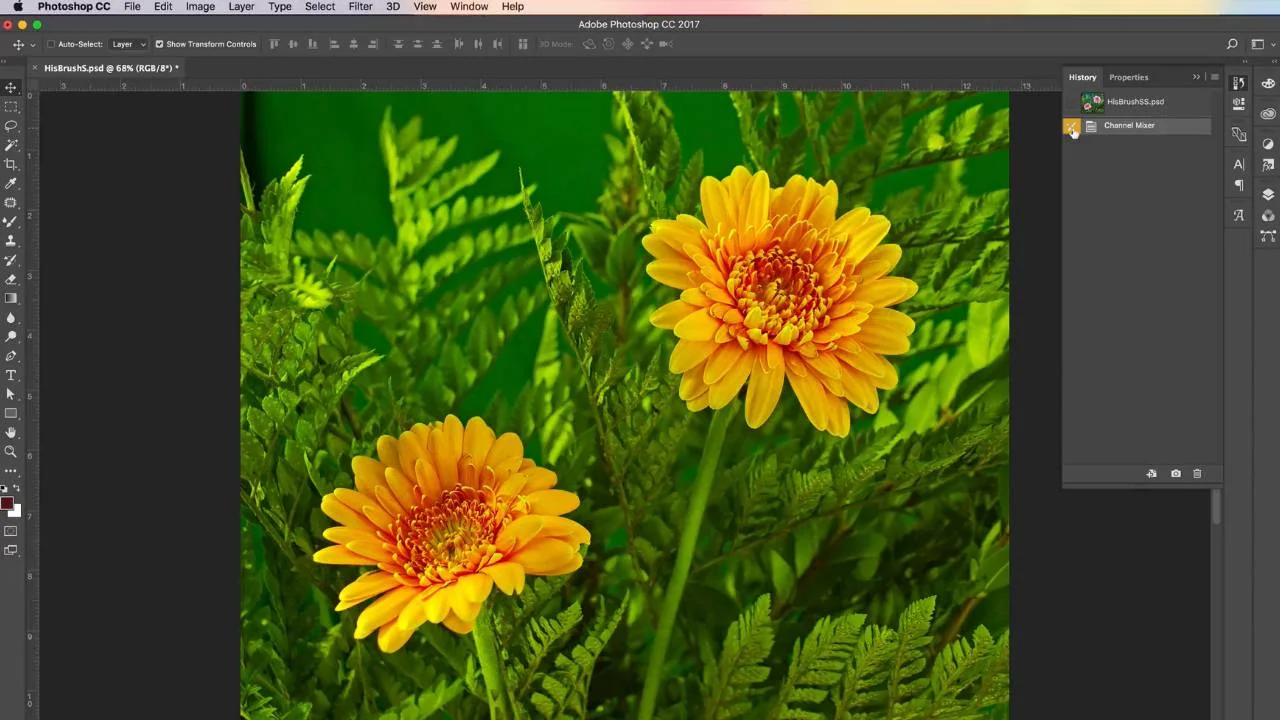
Task: Create new document from current state
Action: click(1151, 474)
